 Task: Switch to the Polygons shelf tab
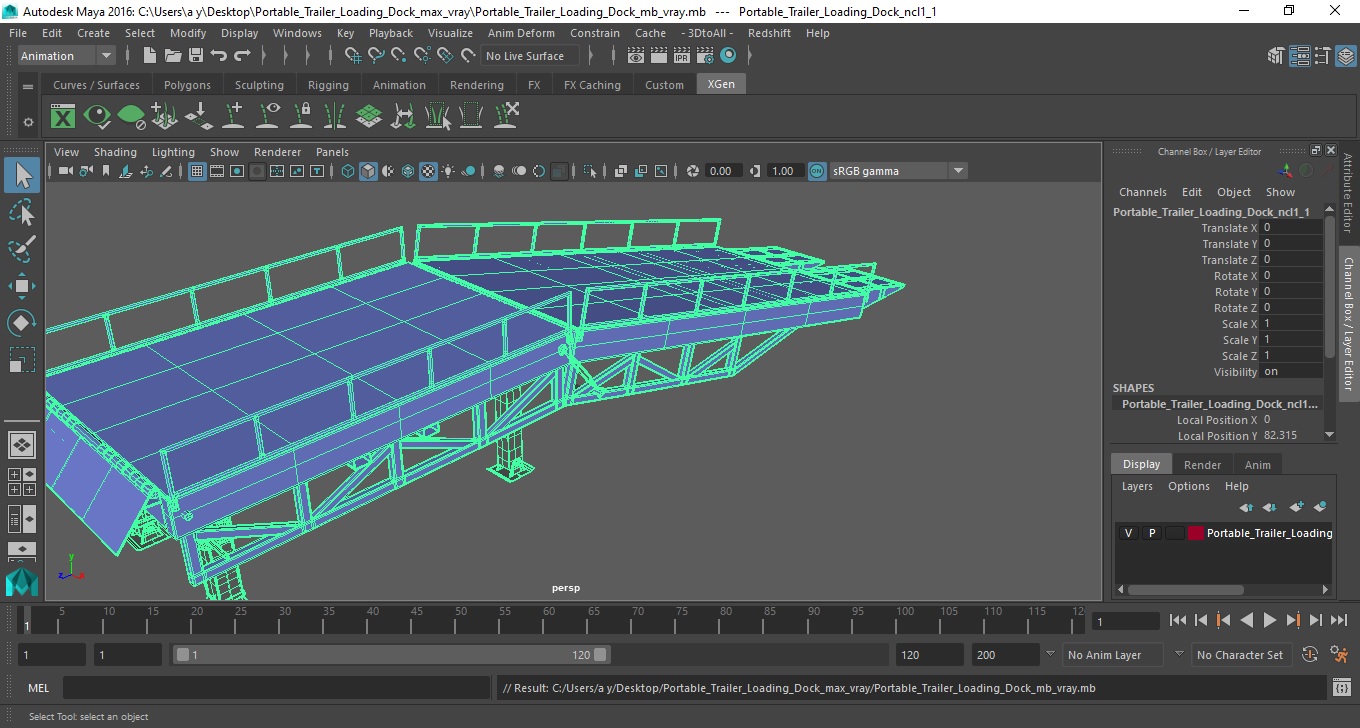point(187,85)
